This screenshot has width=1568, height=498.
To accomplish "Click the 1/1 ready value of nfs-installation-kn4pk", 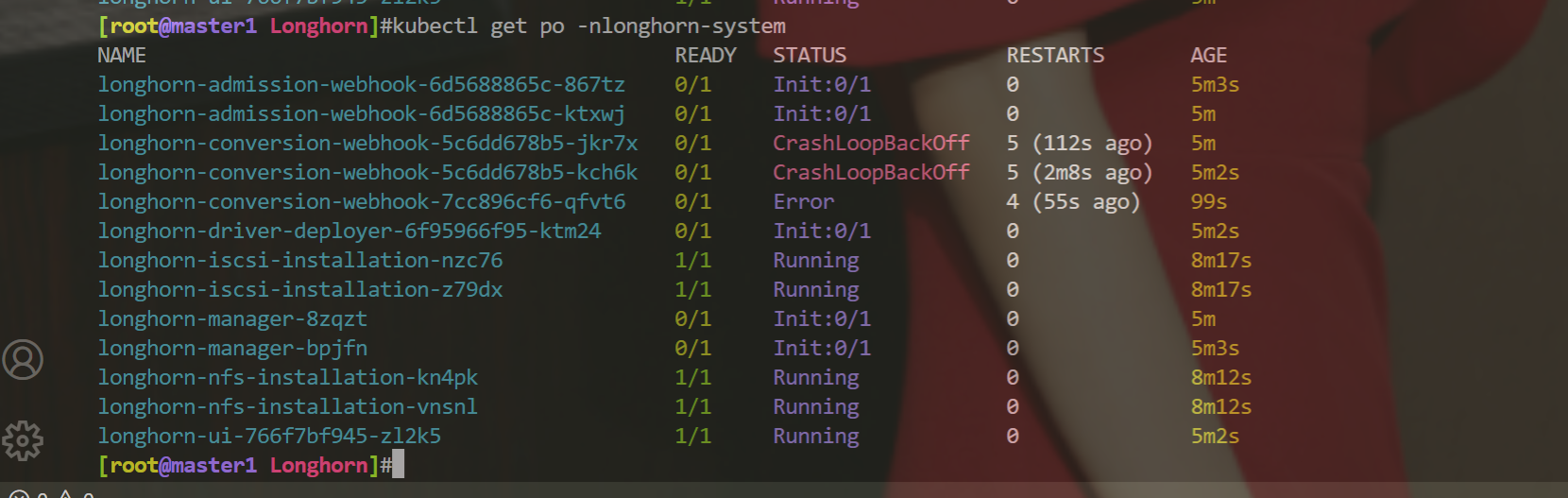I will pyautogui.click(x=693, y=378).
